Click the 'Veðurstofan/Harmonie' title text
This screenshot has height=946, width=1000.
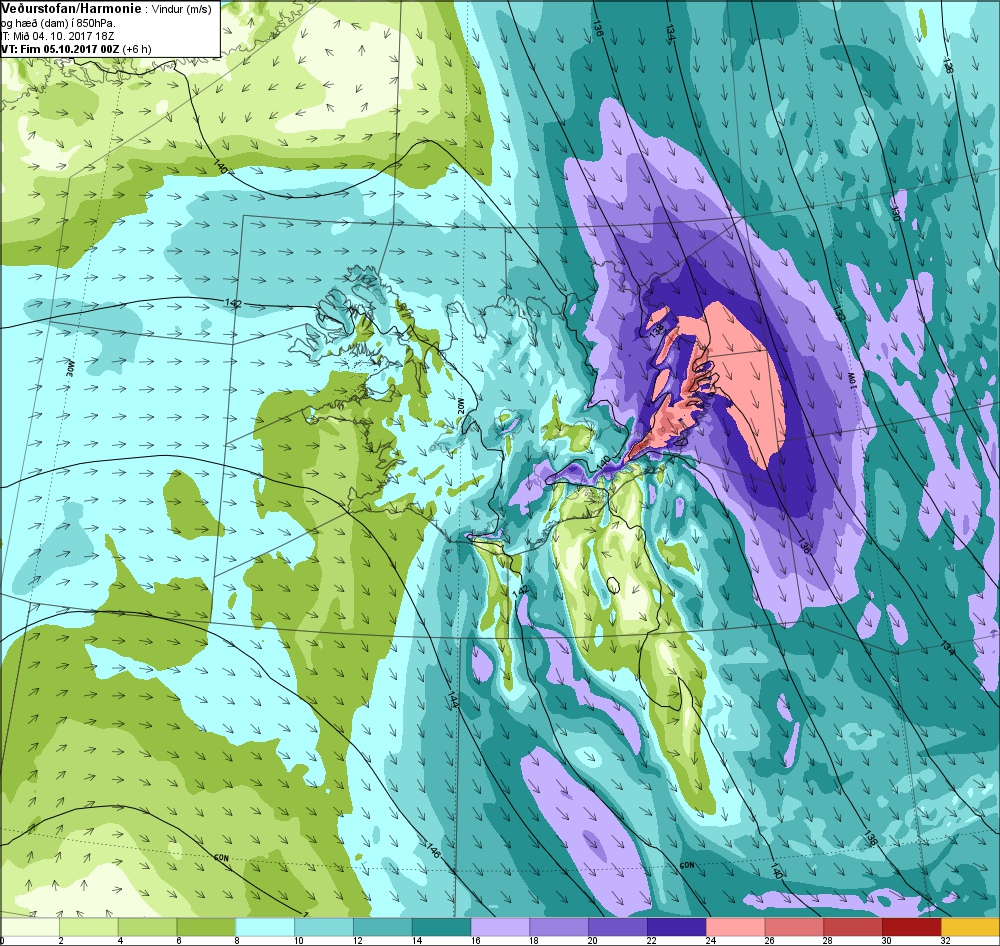[71, 9]
